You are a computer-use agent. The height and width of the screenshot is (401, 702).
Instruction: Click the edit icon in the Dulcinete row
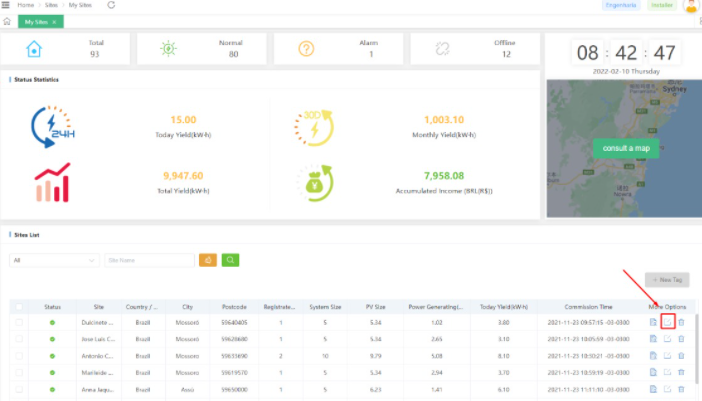pos(667,322)
